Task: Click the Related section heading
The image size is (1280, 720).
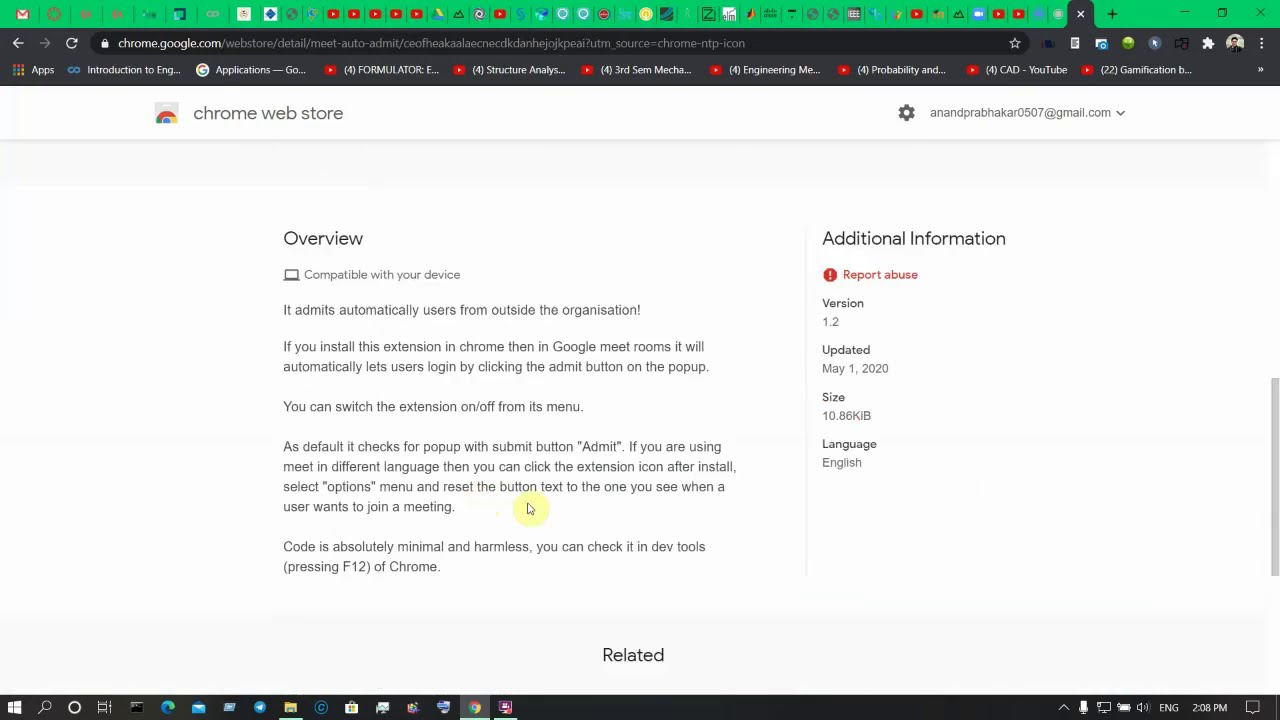Action: pyautogui.click(x=633, y=655)
